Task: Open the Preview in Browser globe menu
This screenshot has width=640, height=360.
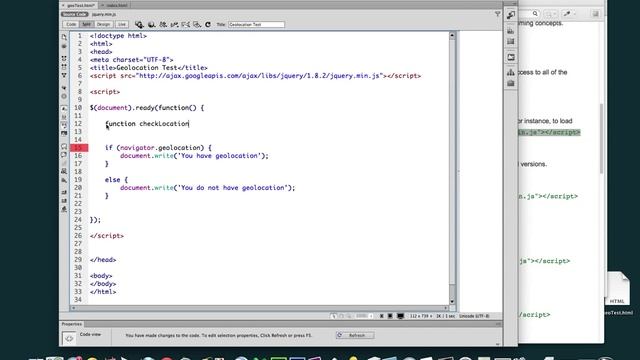Action: pos(151,24)
